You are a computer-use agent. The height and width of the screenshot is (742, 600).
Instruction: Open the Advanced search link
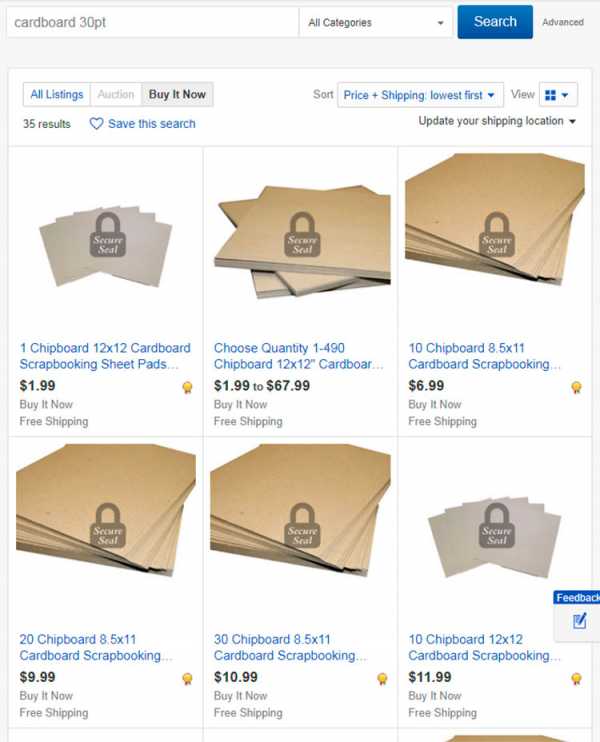tap(563, 22)
